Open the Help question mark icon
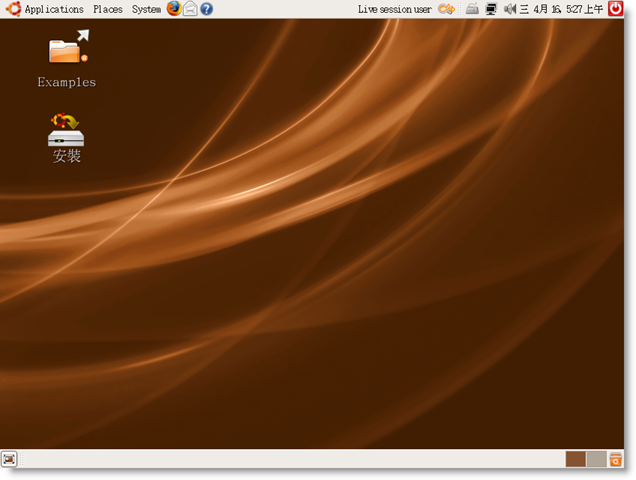Screen dimensions: 636x480 (206, 9)
